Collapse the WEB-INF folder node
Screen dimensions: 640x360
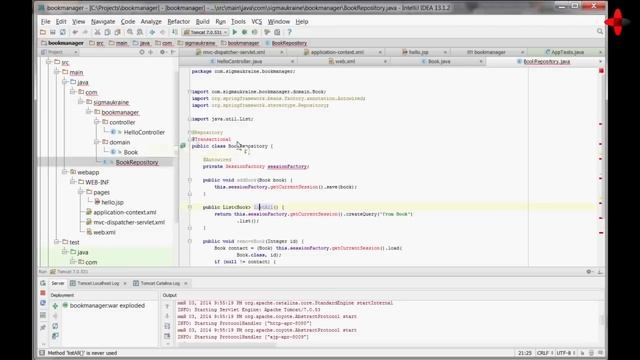pyautogui.click(x=73, y=182)
